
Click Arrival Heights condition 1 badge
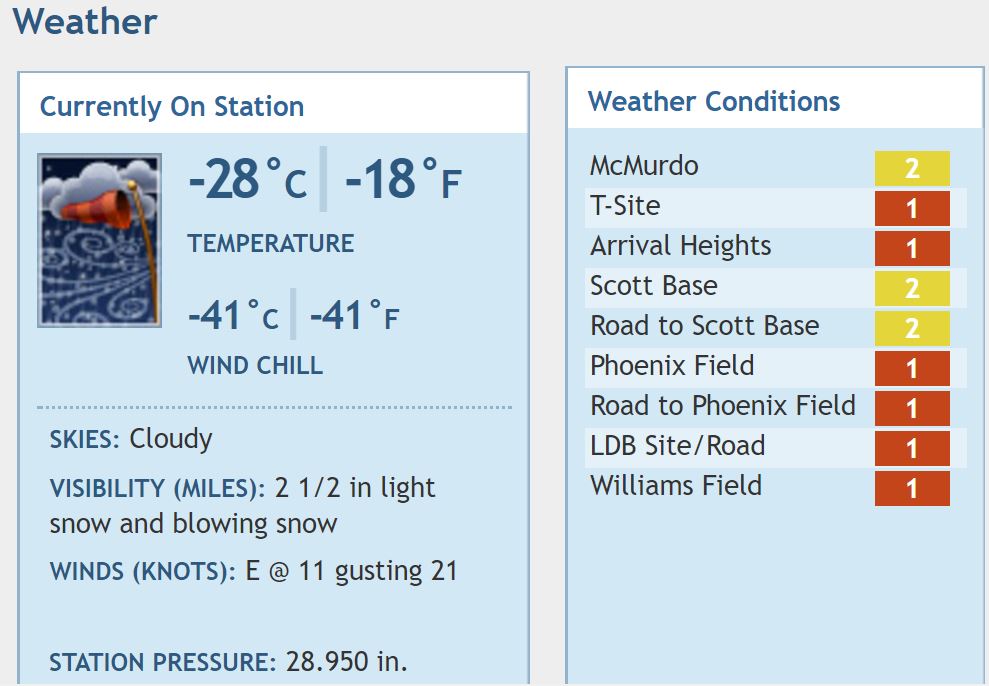[x=911, y=248]
